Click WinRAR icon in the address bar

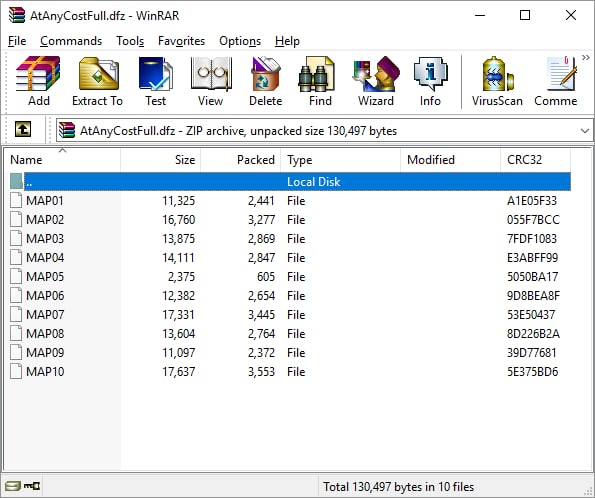coord(67,130)
